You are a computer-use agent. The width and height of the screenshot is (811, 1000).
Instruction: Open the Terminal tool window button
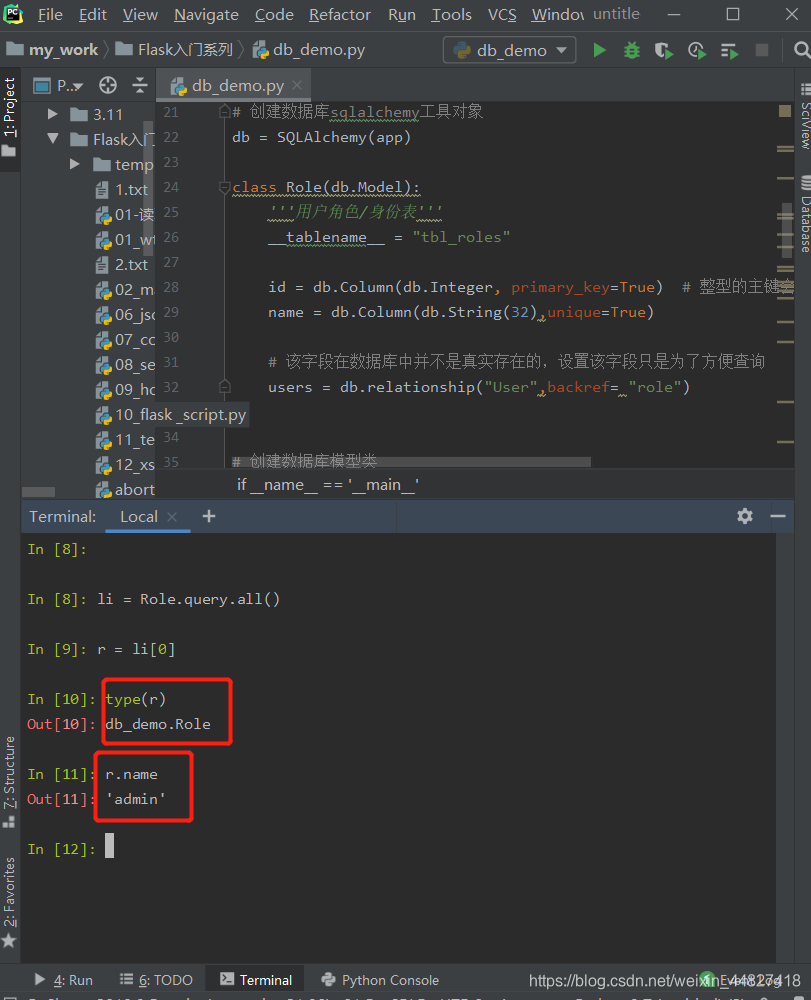(256, 980)
